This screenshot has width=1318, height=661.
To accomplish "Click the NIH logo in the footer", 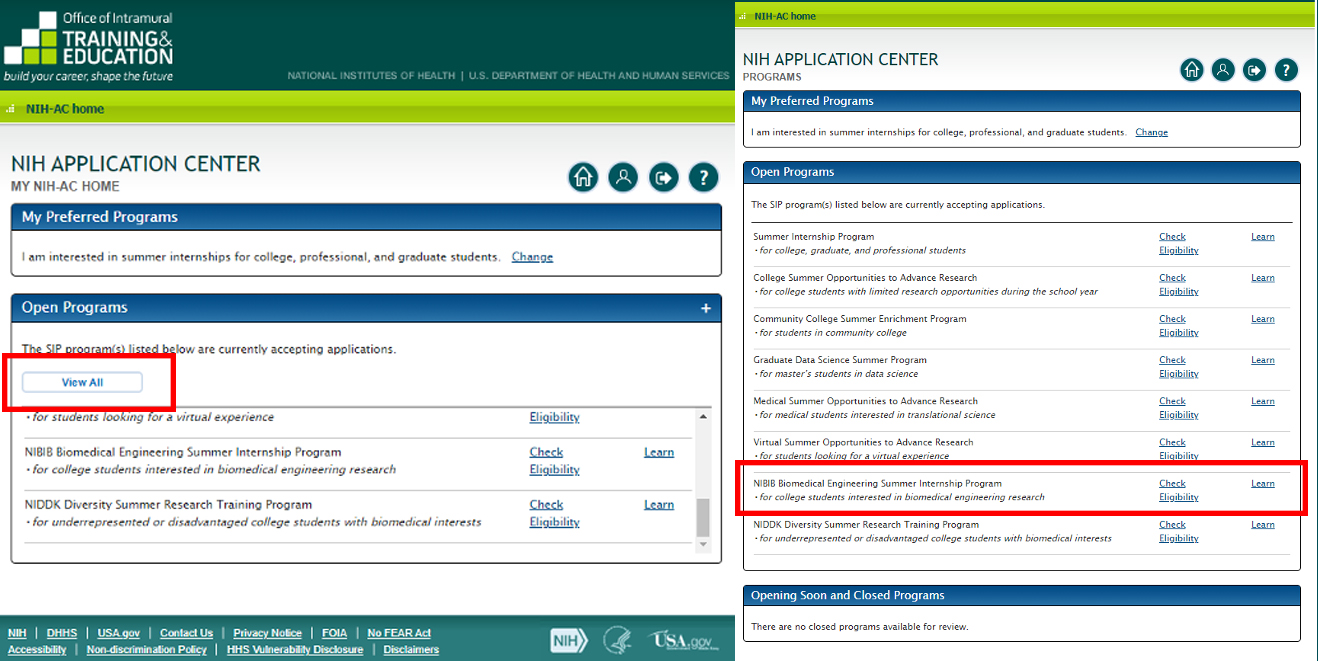I will coord(569,641).
